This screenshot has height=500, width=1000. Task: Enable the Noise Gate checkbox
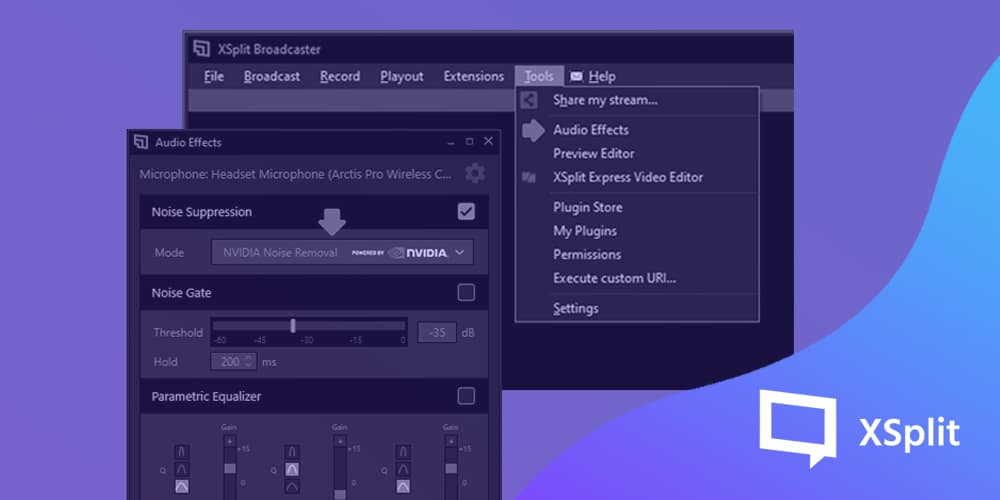tap(466, 293)
